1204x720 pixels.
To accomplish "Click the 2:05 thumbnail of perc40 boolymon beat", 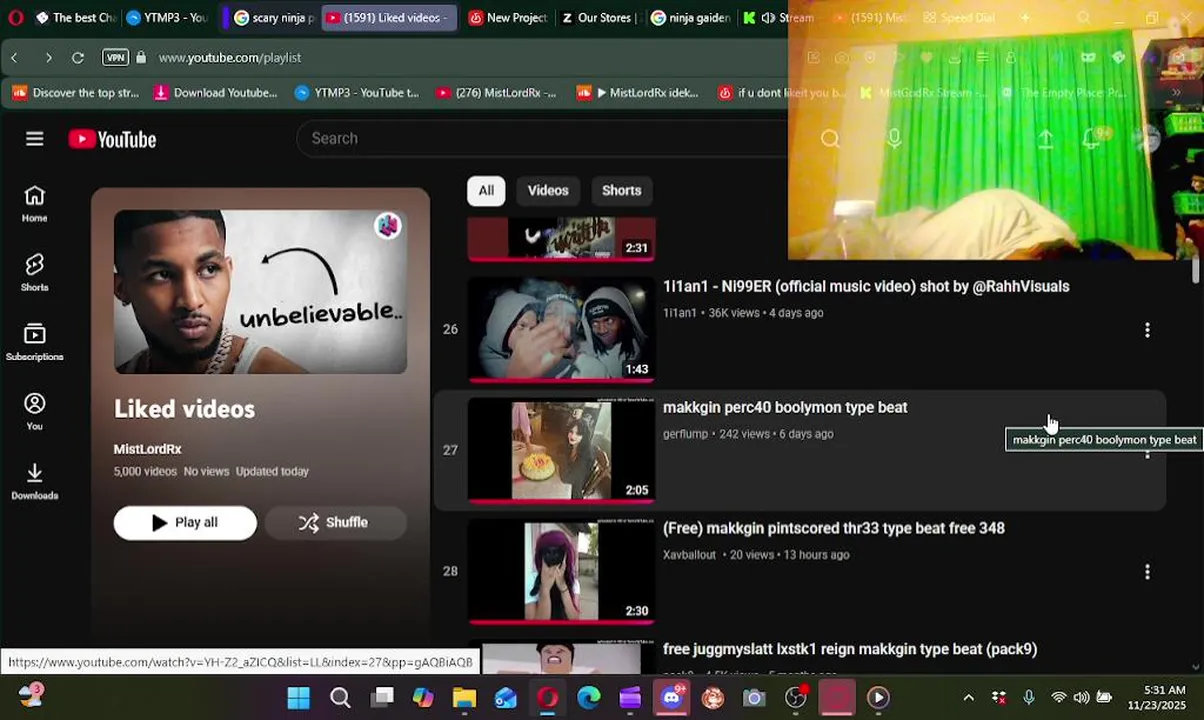I will [561, 450].
